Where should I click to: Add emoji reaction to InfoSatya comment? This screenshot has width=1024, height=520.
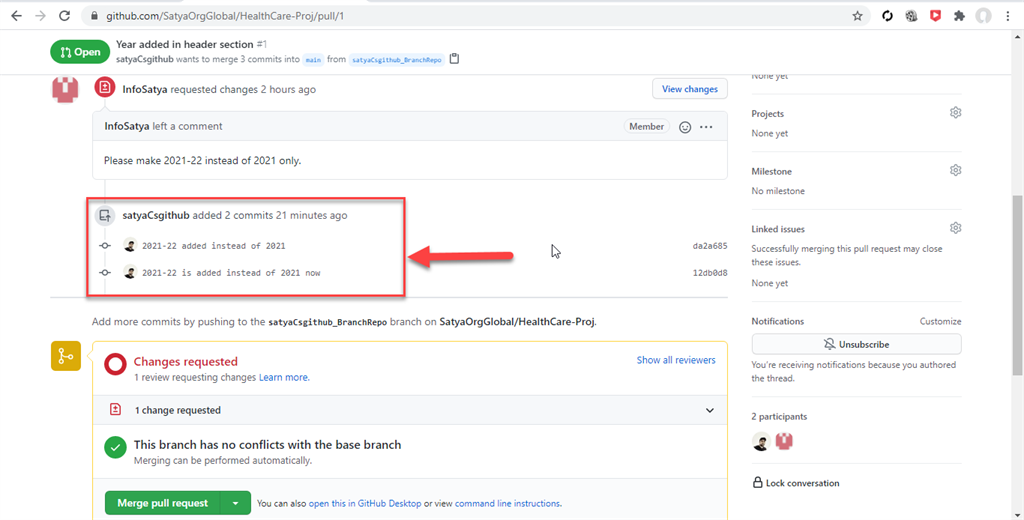685,127
